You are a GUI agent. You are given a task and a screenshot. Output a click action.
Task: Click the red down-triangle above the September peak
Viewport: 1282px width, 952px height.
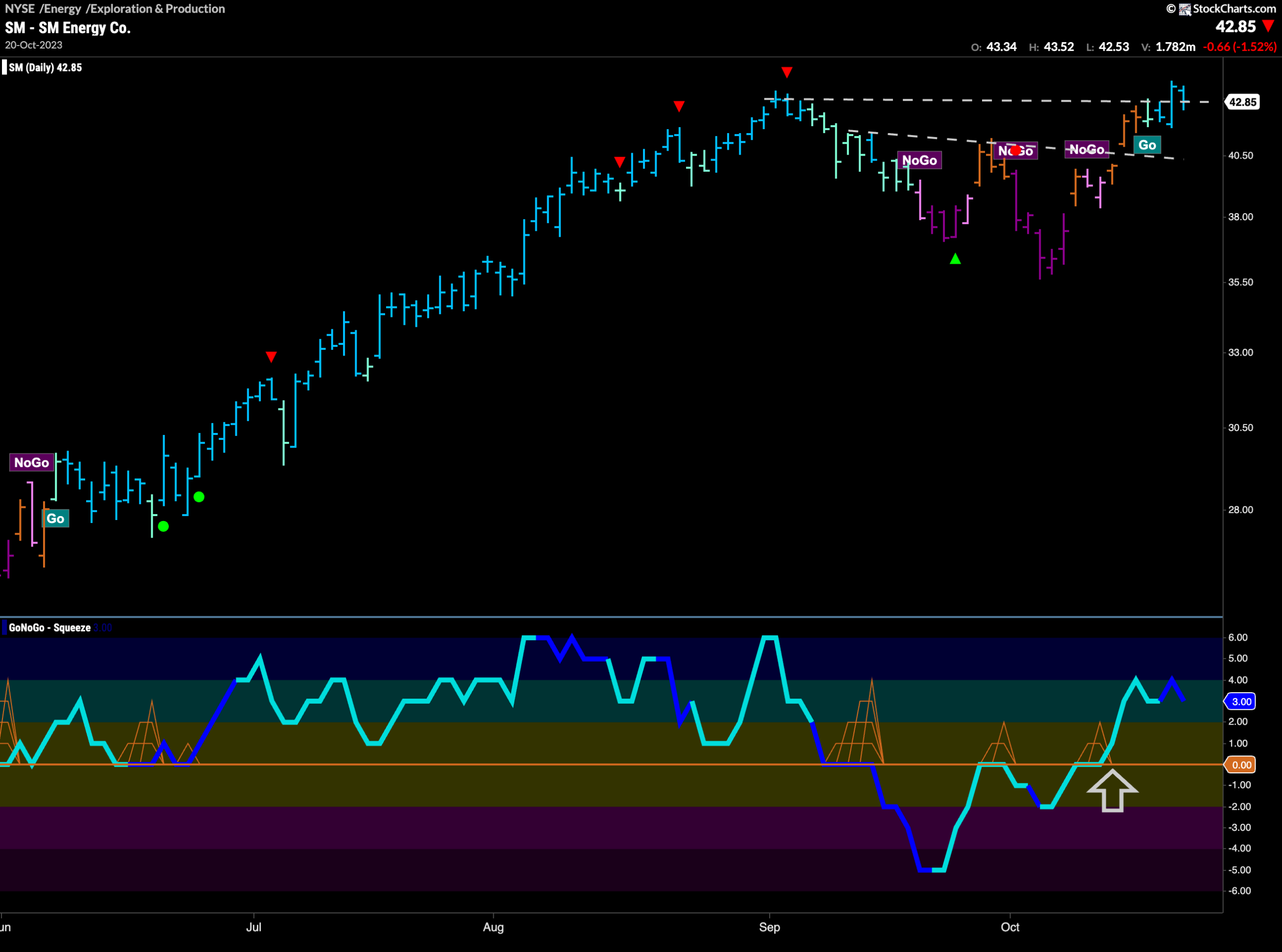point(787,72)
